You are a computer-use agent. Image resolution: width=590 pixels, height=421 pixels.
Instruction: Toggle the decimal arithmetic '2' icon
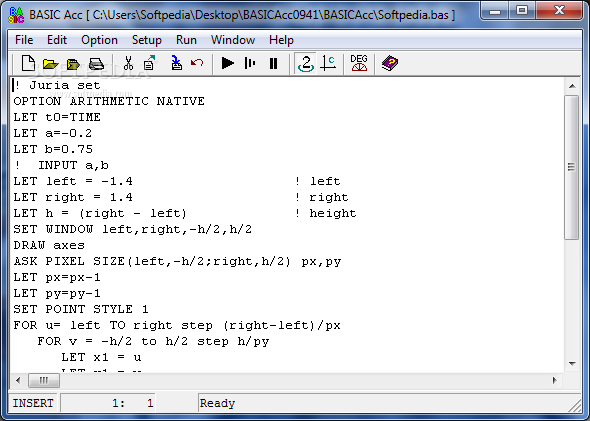point(306,63)
